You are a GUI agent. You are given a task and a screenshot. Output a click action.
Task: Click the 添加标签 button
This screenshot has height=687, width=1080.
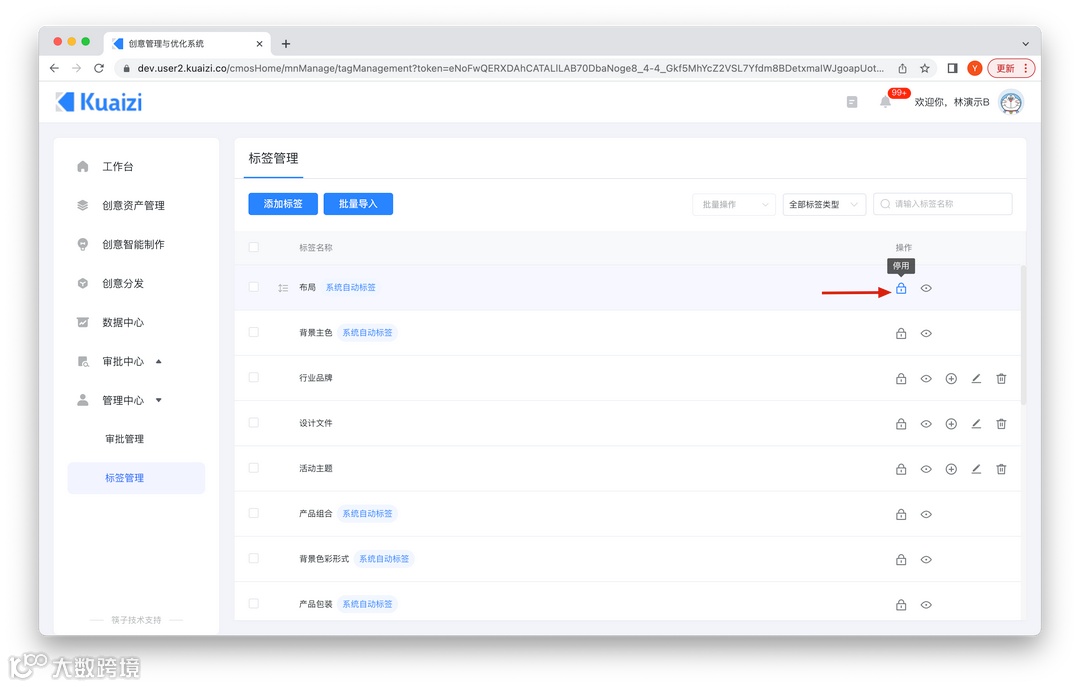(x=283, y=204)
